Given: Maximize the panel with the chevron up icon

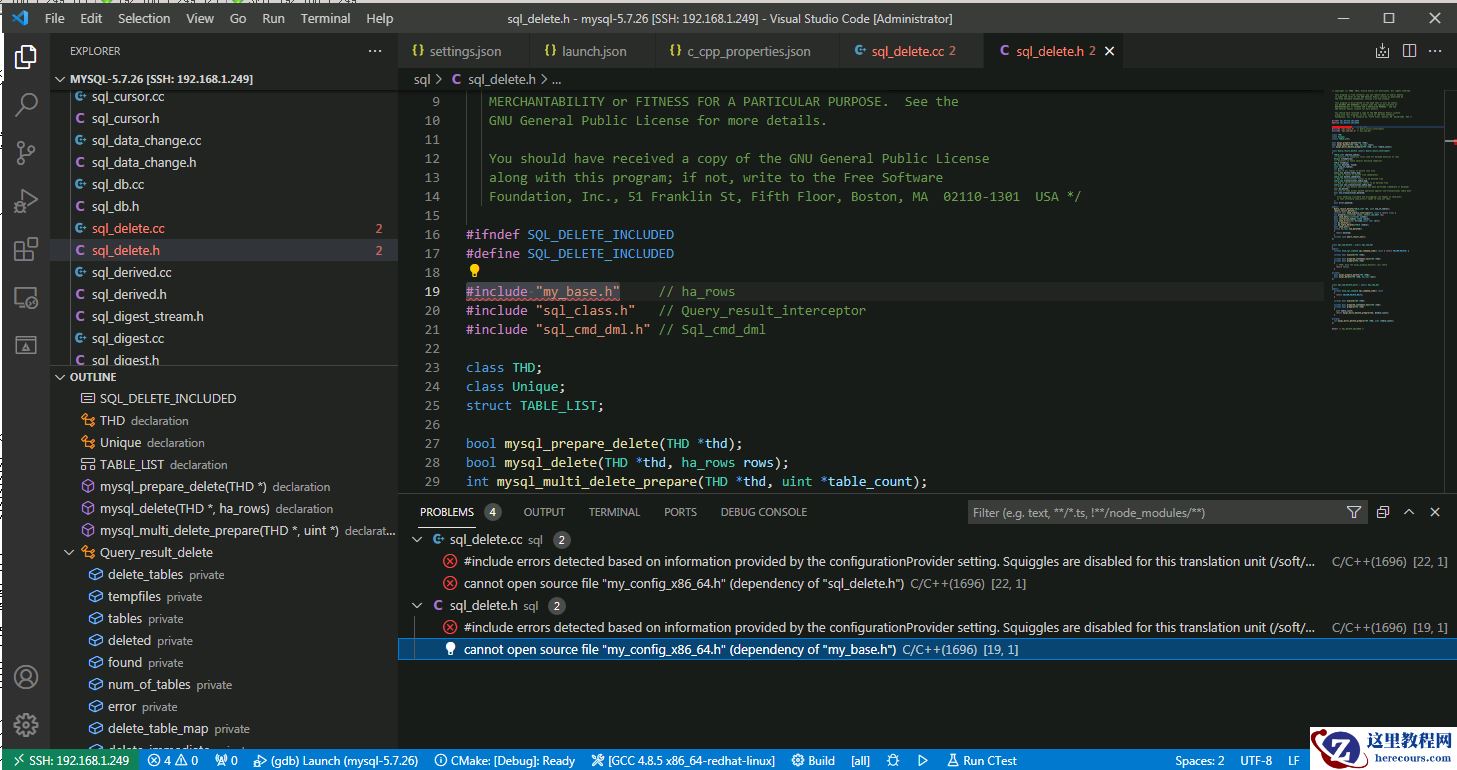Looking at the screenshot, I should 1409,512.
